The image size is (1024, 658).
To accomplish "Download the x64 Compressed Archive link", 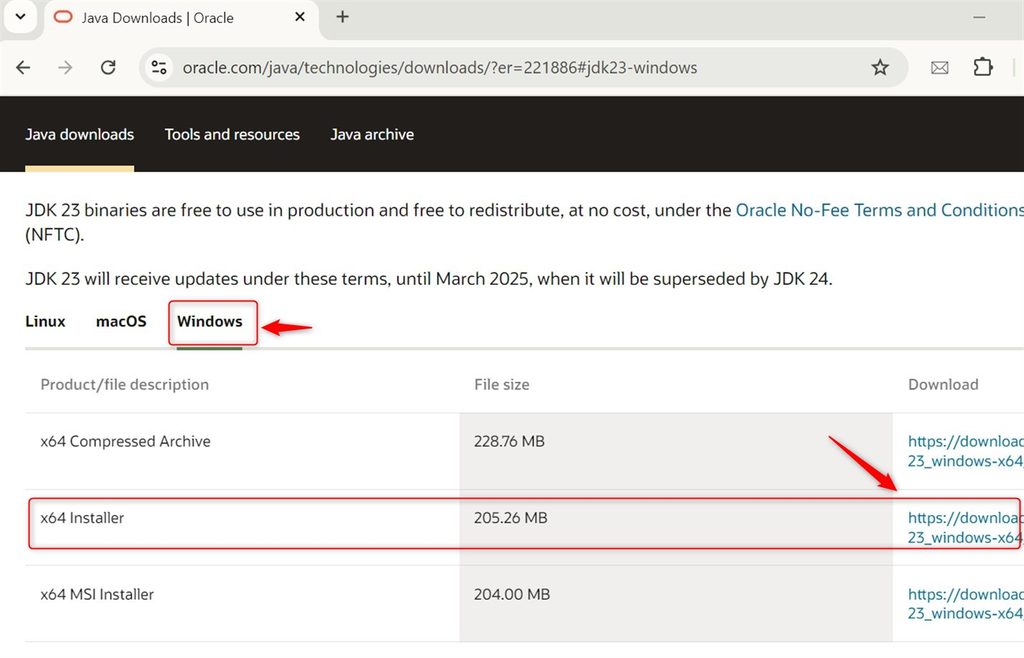I will click(x=965, y=451).
